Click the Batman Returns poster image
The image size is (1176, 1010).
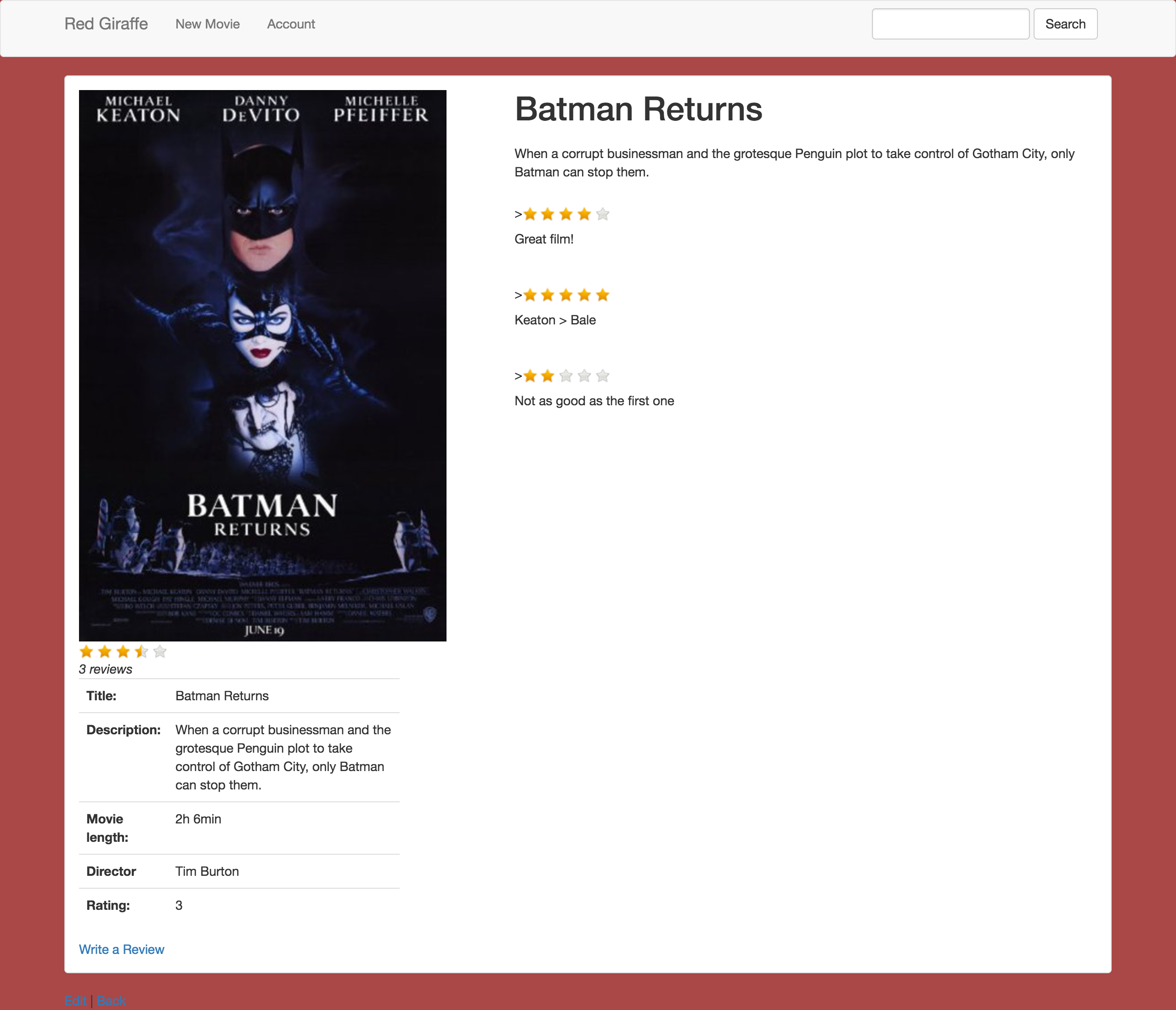[x=263, y=366]
